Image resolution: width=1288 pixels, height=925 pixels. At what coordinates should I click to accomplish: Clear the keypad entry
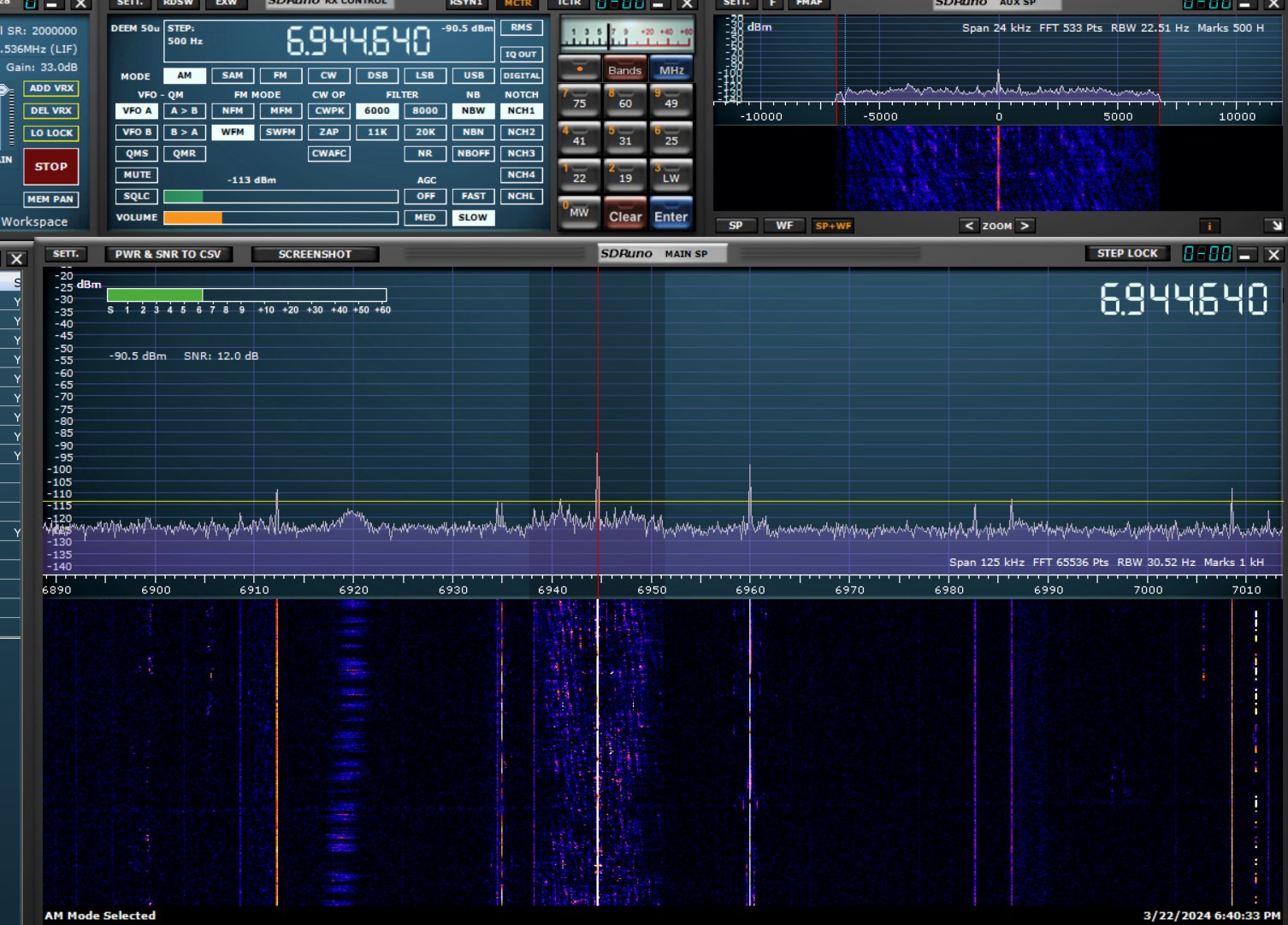coord(625,215)
